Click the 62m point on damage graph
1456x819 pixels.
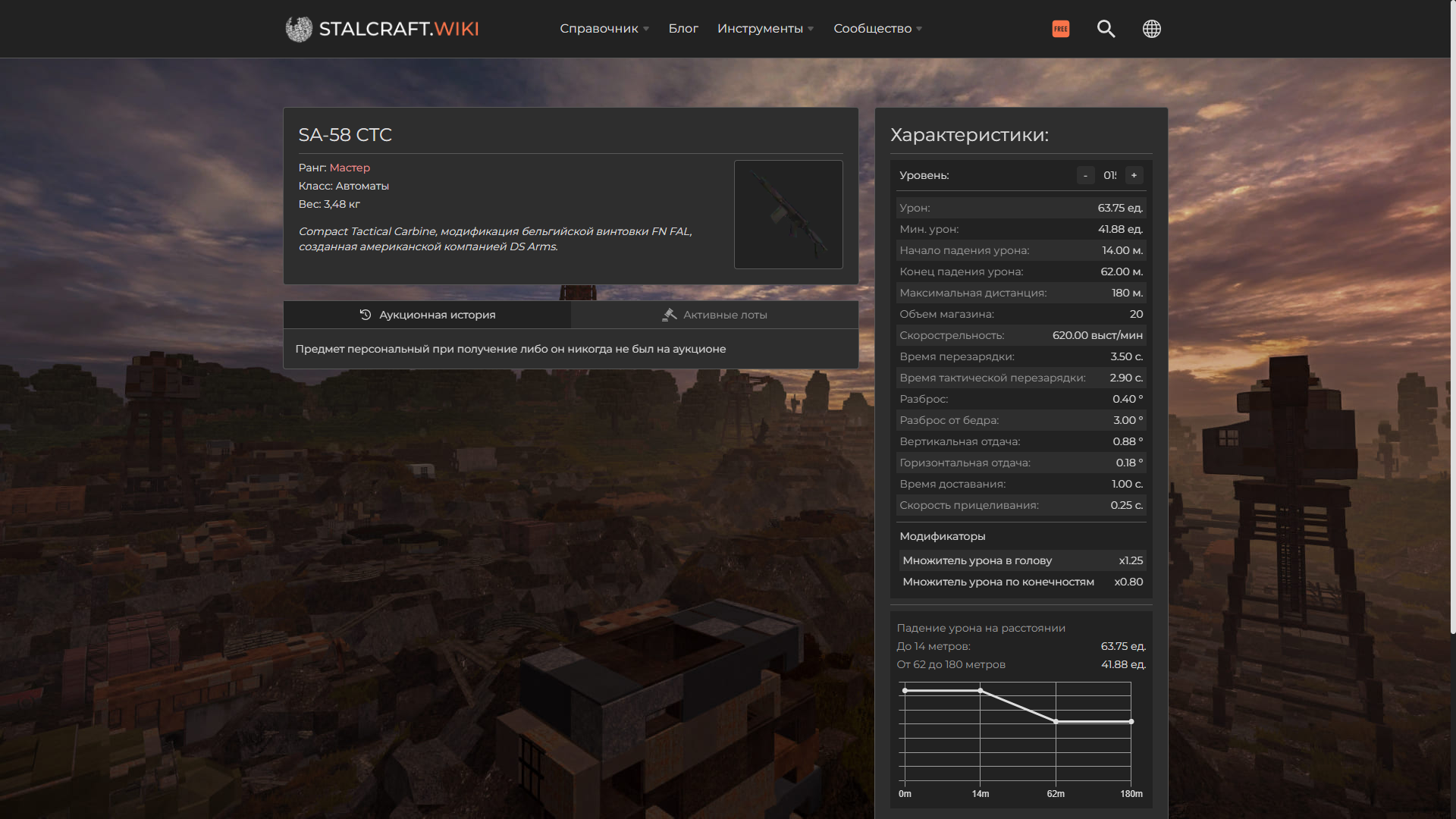tap(1056, 722)
